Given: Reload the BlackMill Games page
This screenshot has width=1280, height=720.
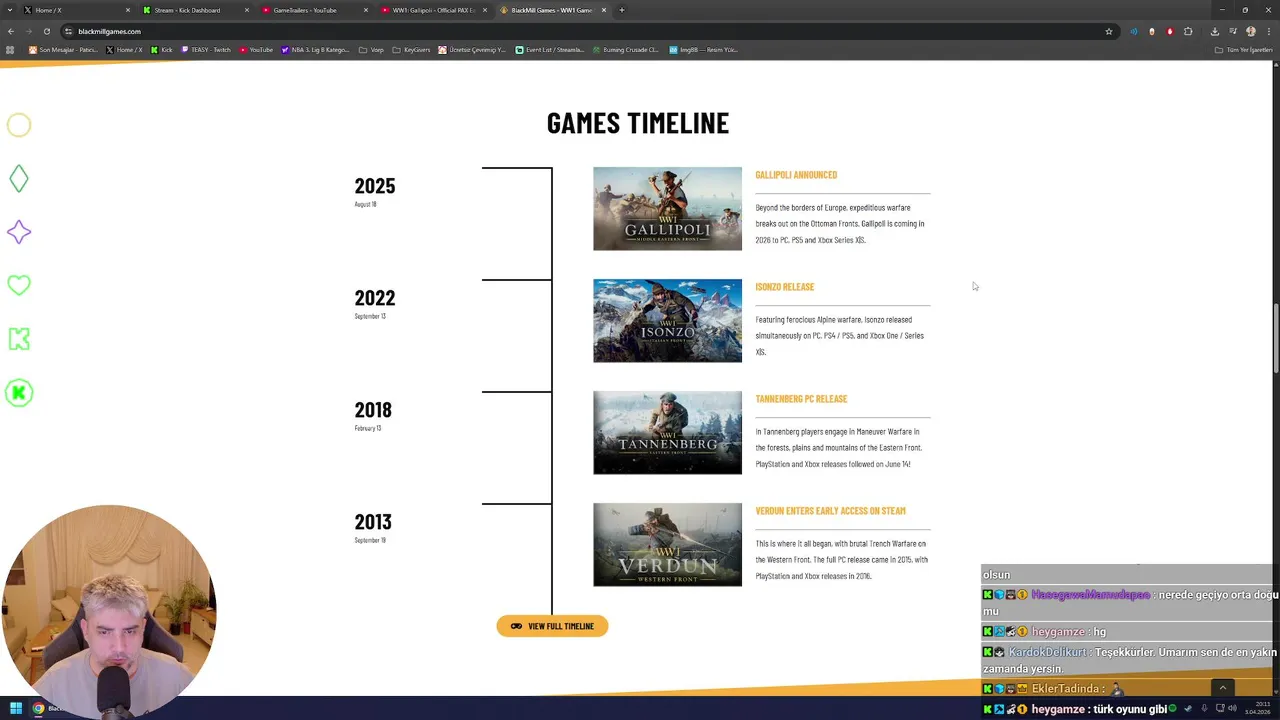Looking at the screenshot, I should coord(46,31).
